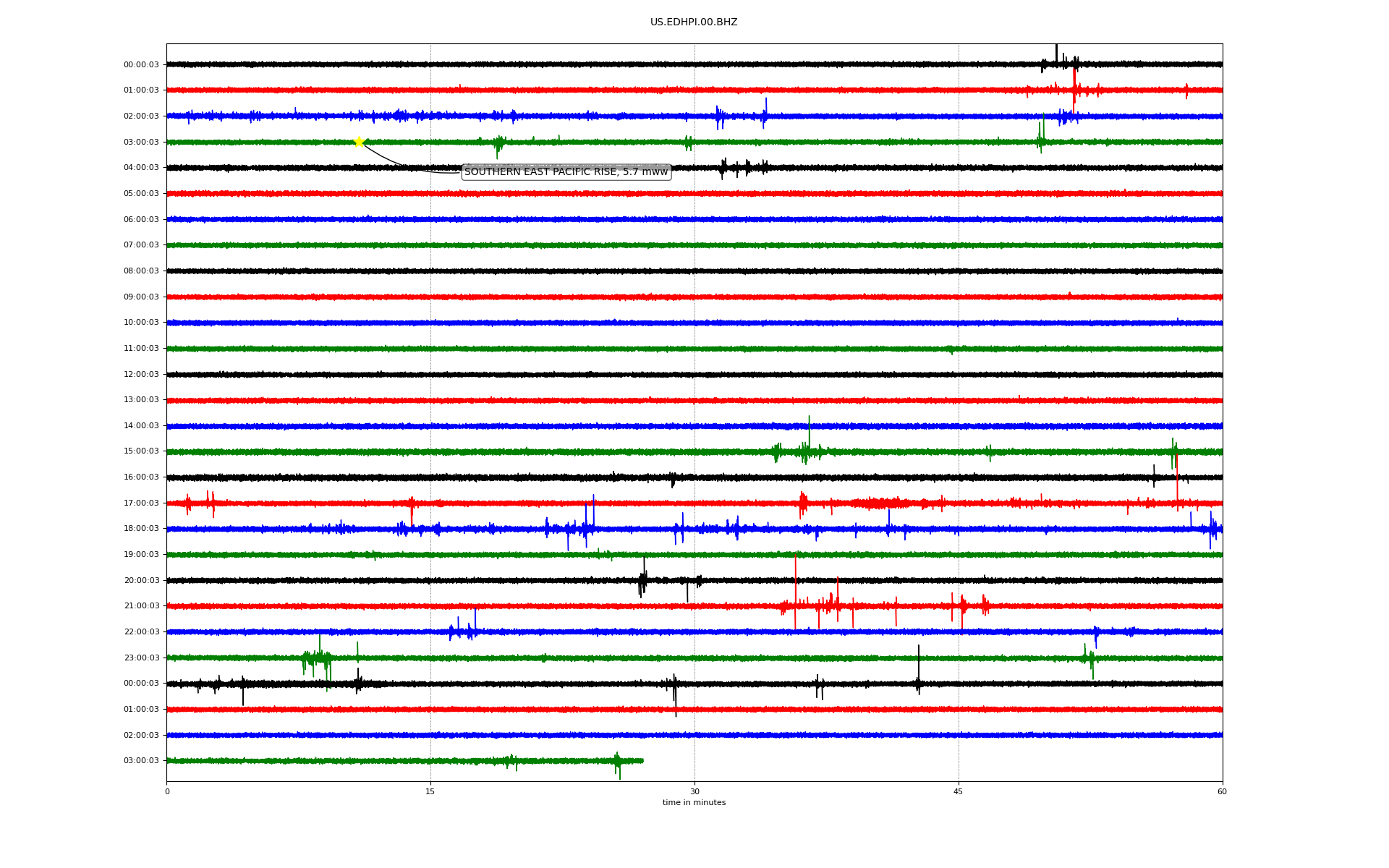Screen dimensions: 1389x868
Task: Click the 13:00:03 trace time label
Action: tap(141, 400)
